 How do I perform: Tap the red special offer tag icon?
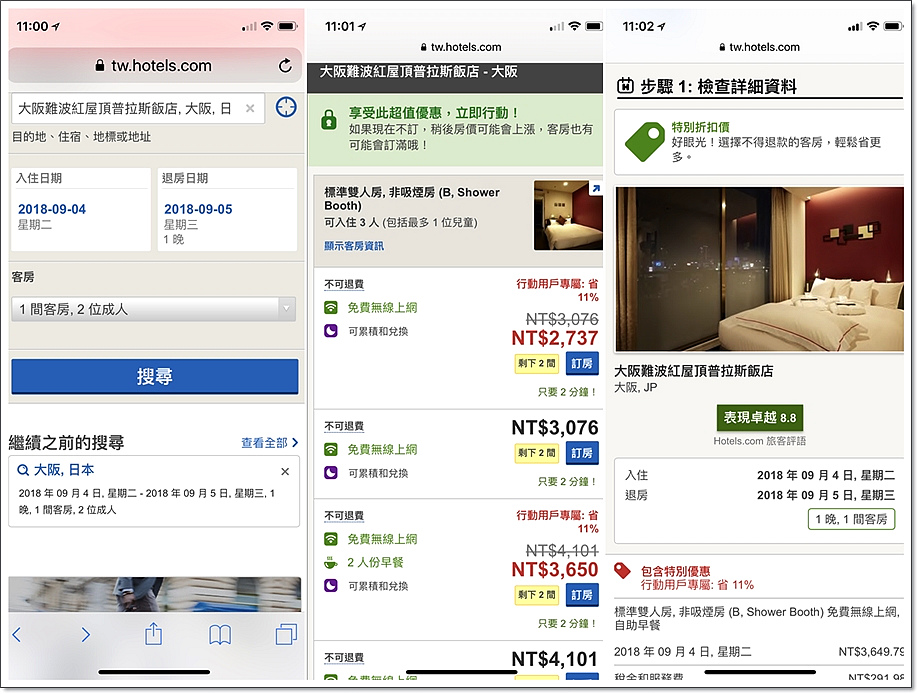click(622, 570)
